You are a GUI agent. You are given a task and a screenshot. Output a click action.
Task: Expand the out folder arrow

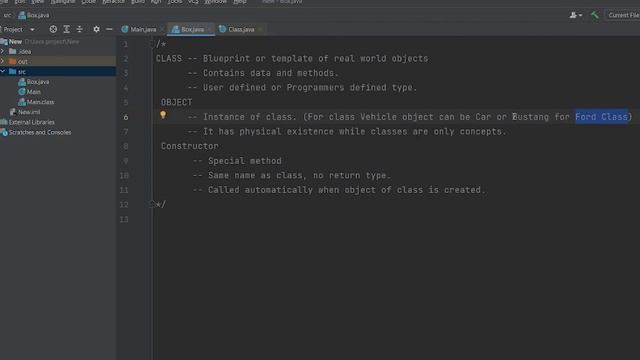[3, 61]
